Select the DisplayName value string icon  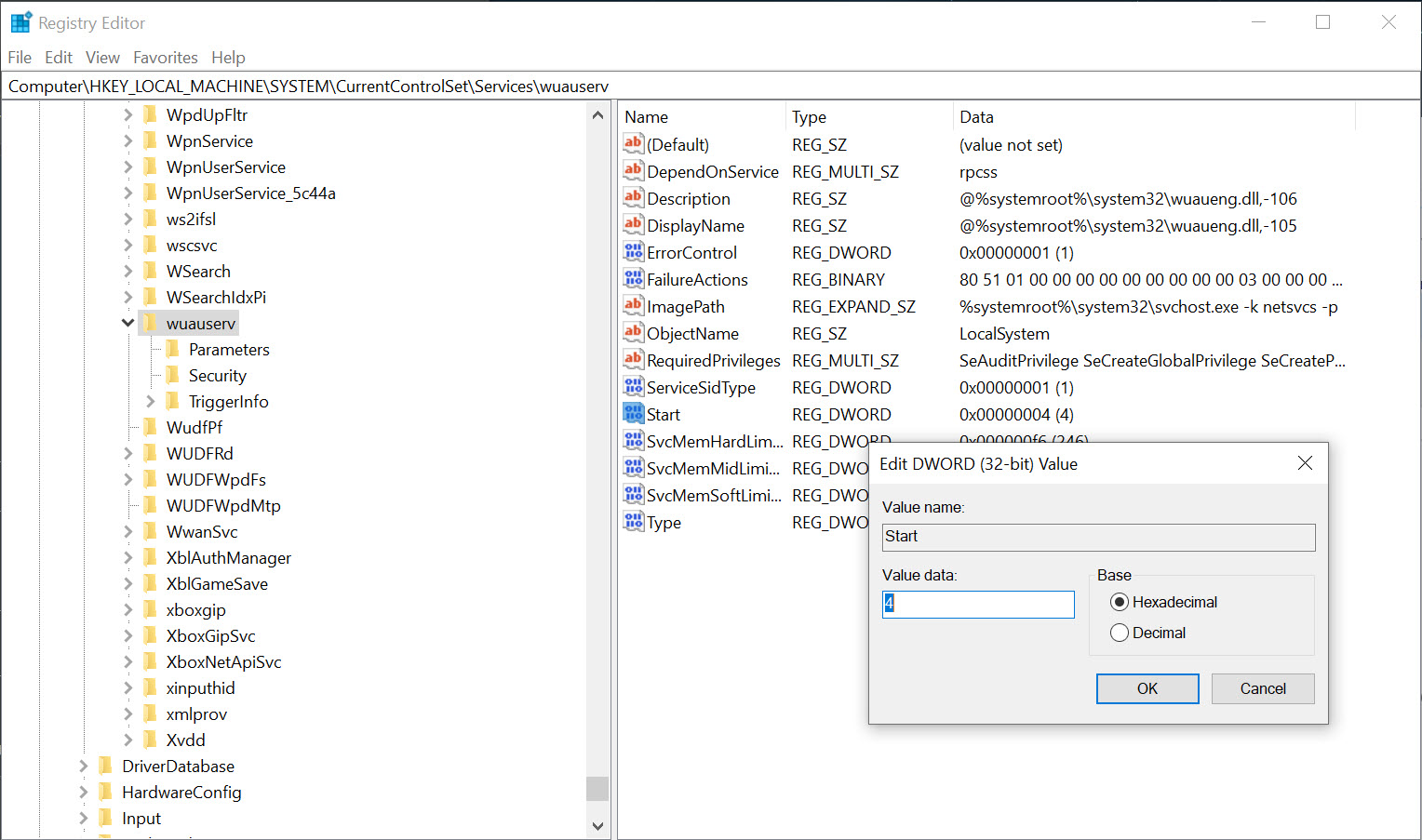[x=634, y=224]
